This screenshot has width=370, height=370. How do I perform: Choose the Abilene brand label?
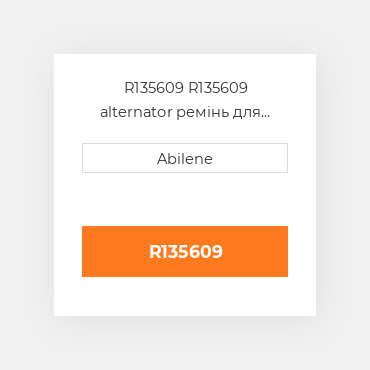[185, 159]
